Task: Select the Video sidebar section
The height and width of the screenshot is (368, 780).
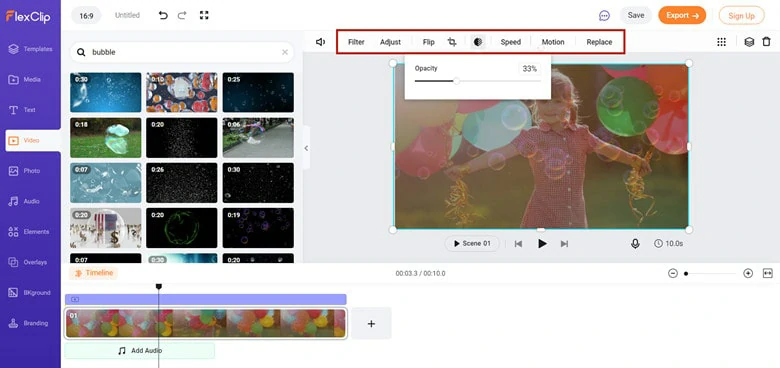Action: pyautogui.click(x=33, y=140)
